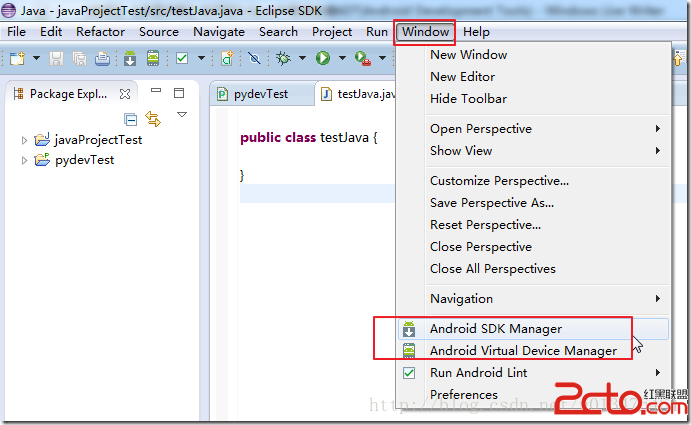Expand the javaProjectTest project node
The height and width of the screenshot is (425, 691).
click(24, 140)
